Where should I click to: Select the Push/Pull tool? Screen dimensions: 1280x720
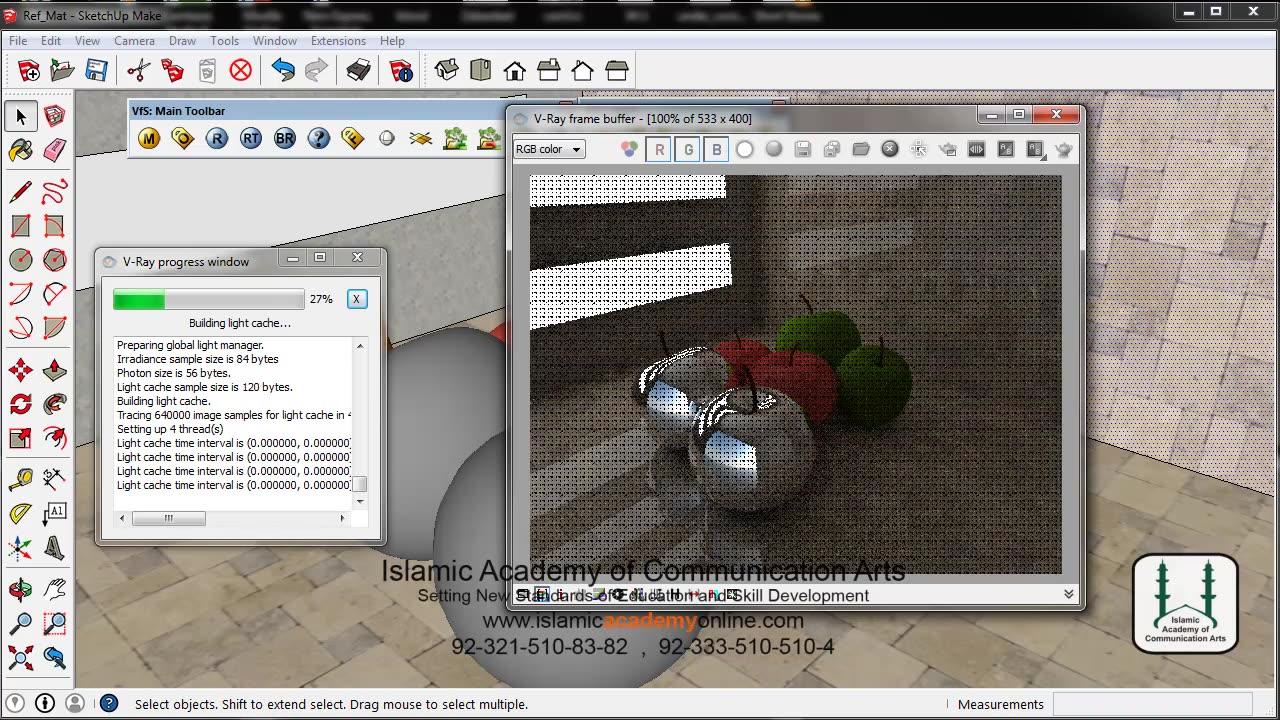point(55,370)
